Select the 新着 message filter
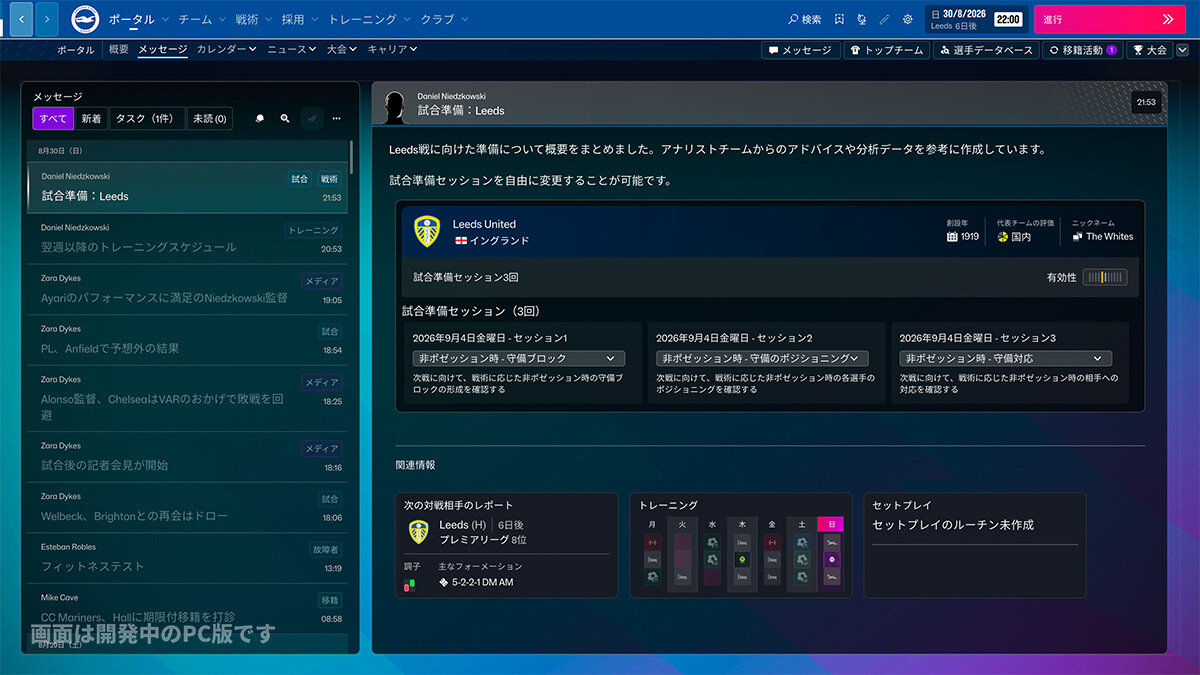 (x=91, y=118)
